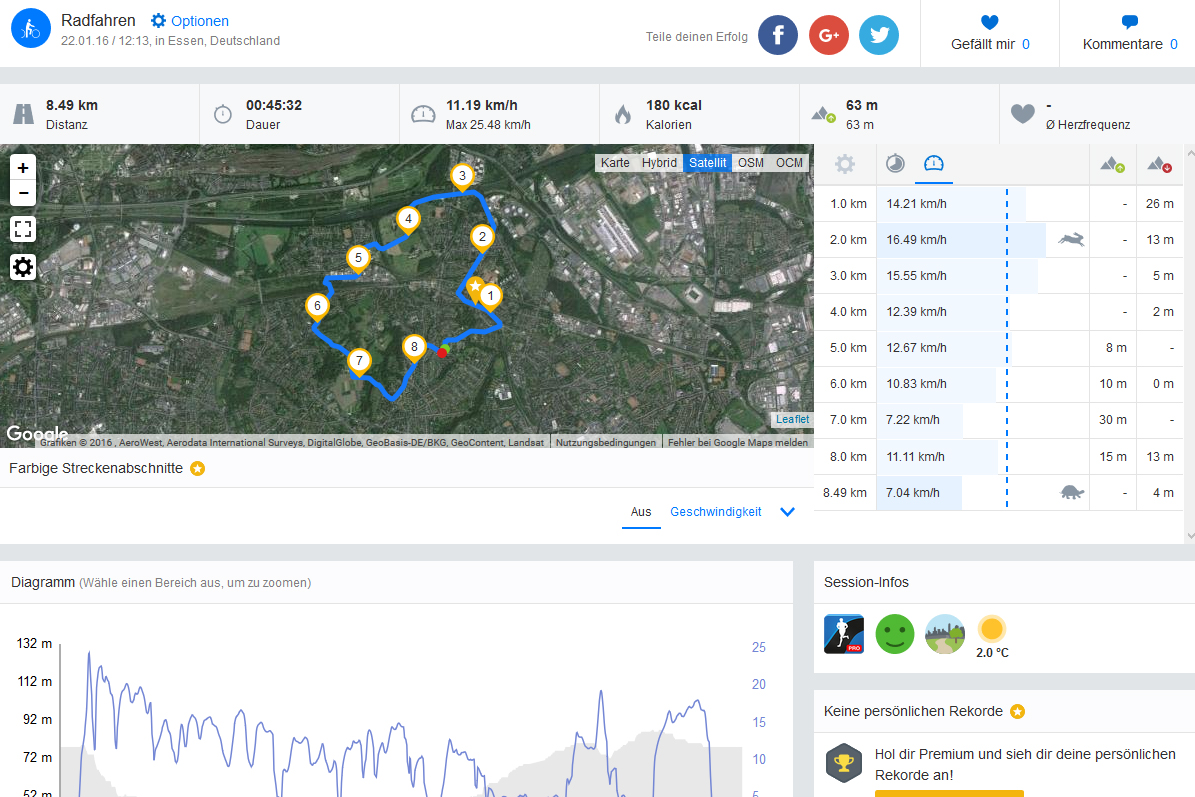Click premium star next to Farbige Streckenabschnitte
Image resolution: width=1195 pixels, height=797 pixels.
tap(197, 469)
